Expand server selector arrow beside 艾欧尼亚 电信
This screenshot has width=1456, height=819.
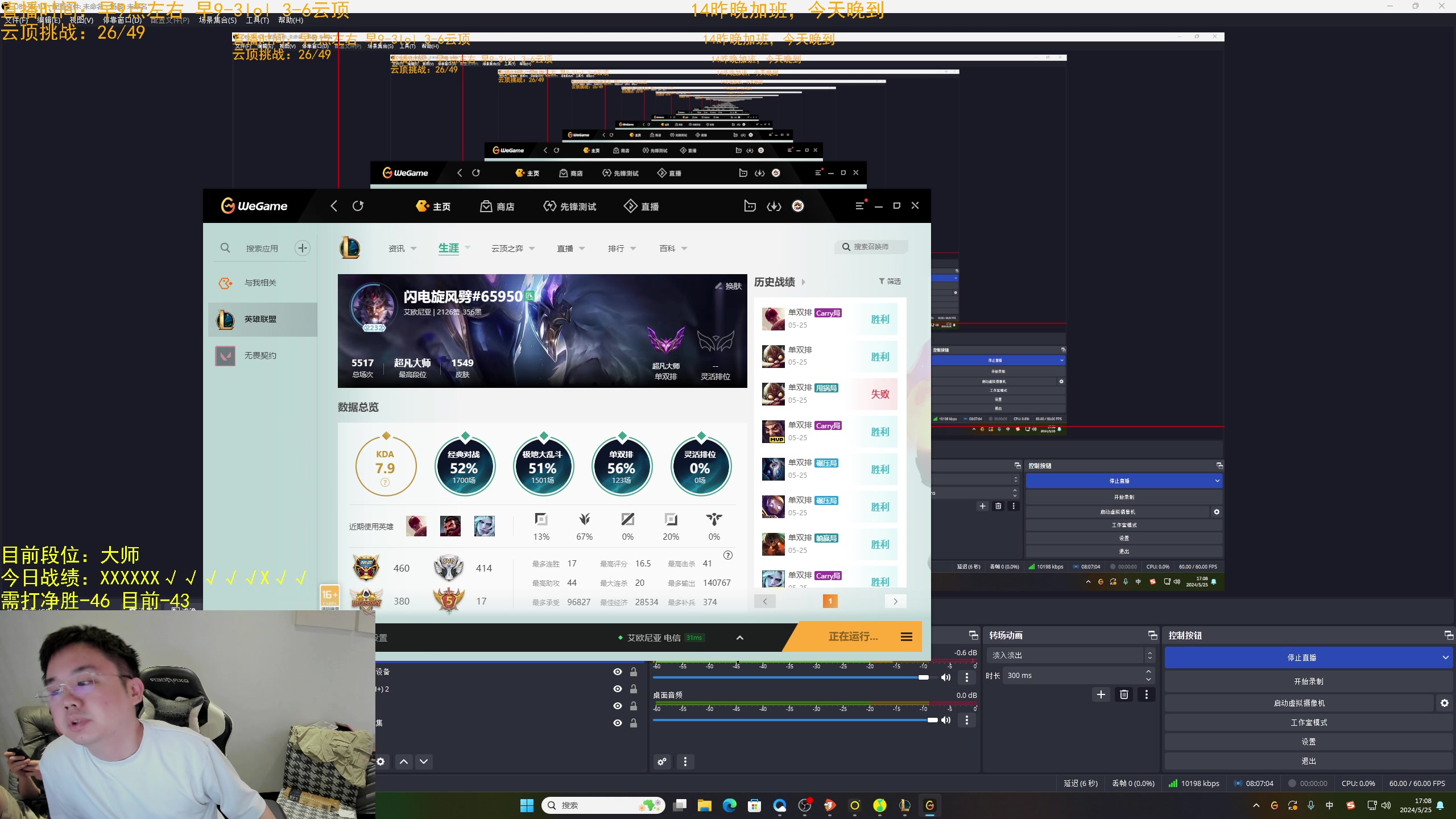pyautogui.click(x=740, y=638)
